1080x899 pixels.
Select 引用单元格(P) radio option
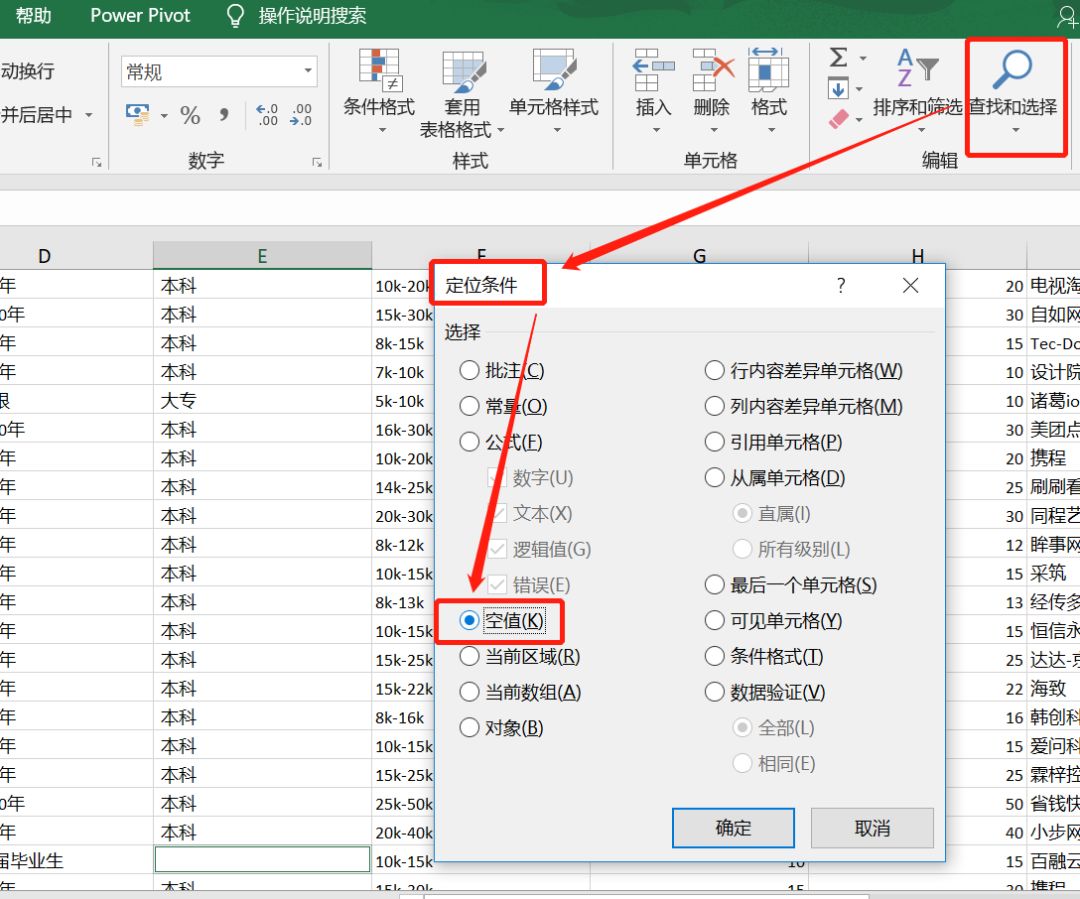pos(773,442)
